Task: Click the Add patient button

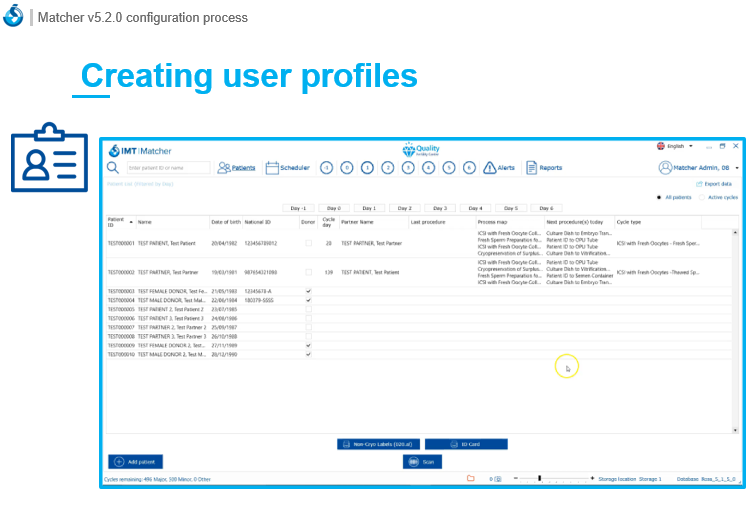Action: click(x=135, y=462)
